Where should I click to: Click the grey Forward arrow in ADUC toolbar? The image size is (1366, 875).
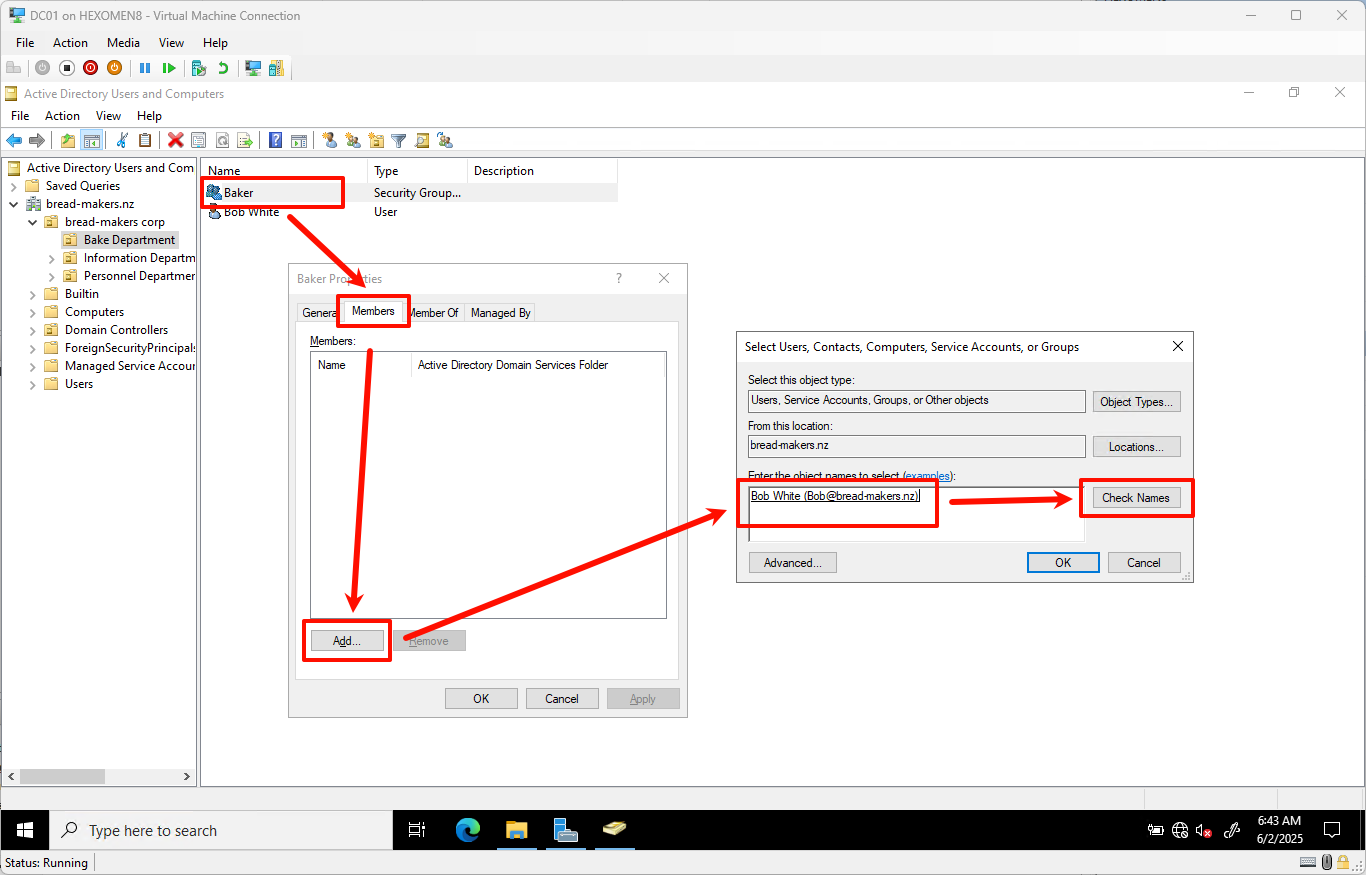pos(37,140)
